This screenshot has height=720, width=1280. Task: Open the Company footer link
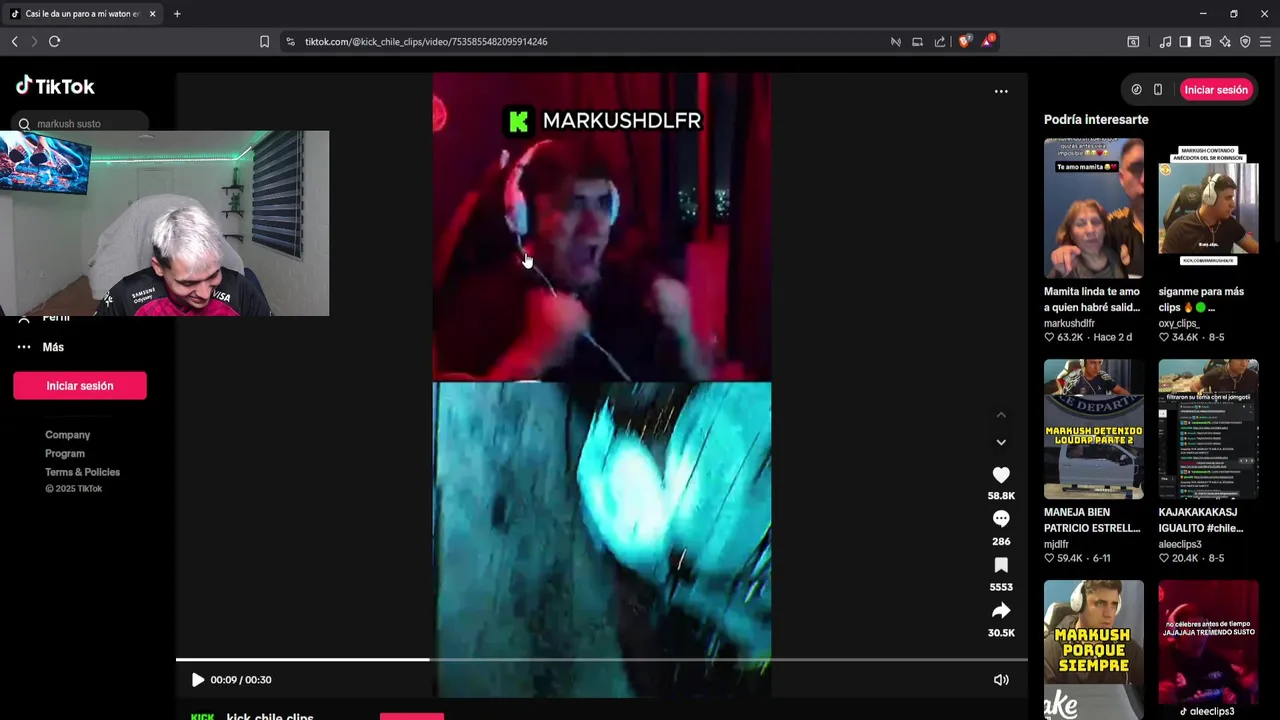click(x=67, y=435)
